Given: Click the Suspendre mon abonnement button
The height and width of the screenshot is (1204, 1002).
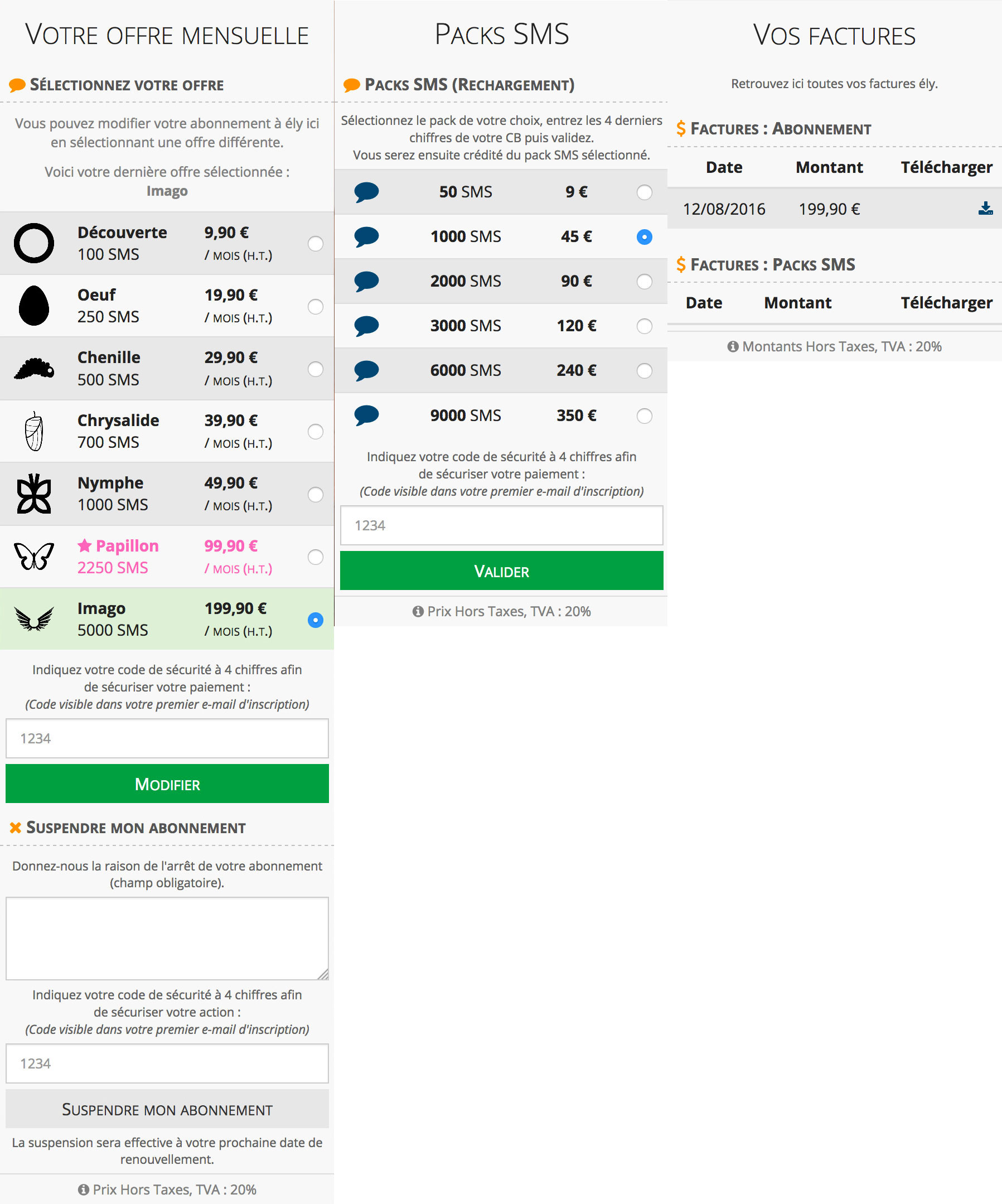Looking at the screenshot, I should click(167, 1109).
